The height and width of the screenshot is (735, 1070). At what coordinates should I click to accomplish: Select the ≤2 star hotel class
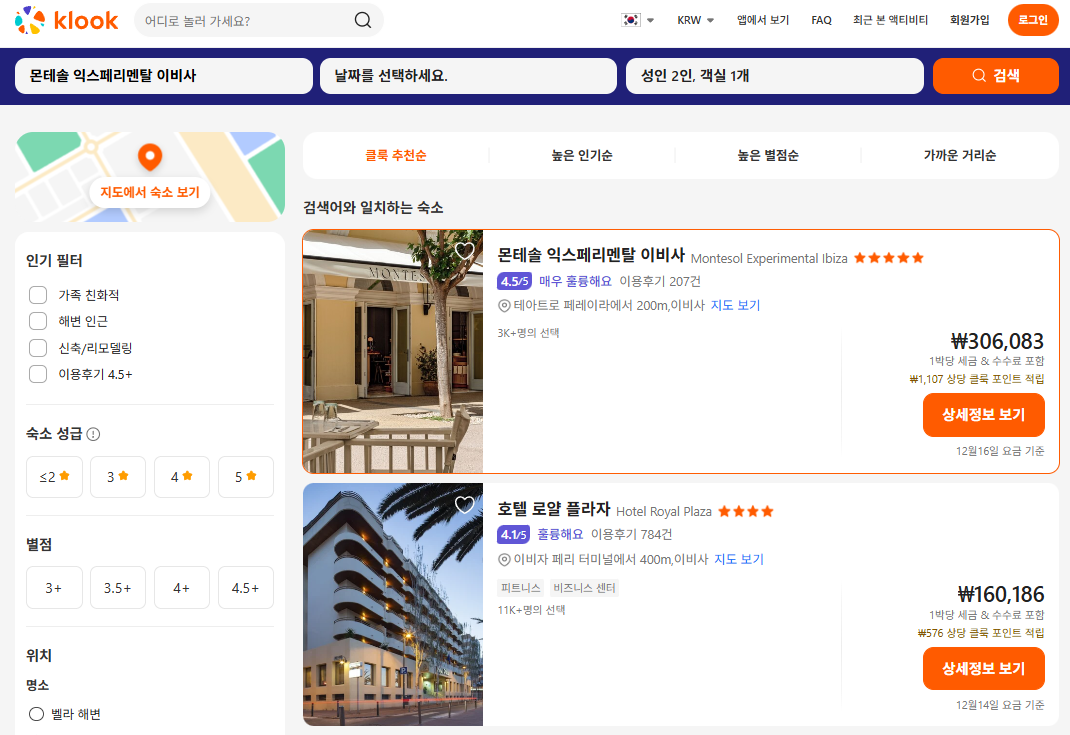[x=55, y=477]
